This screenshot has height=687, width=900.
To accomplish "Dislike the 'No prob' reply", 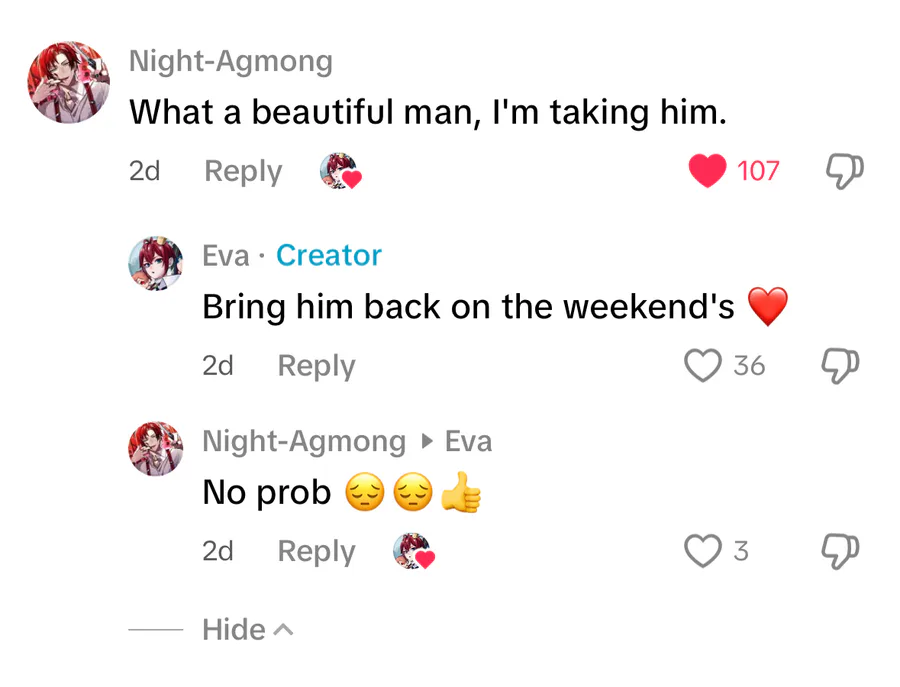I will pos(840,551).
